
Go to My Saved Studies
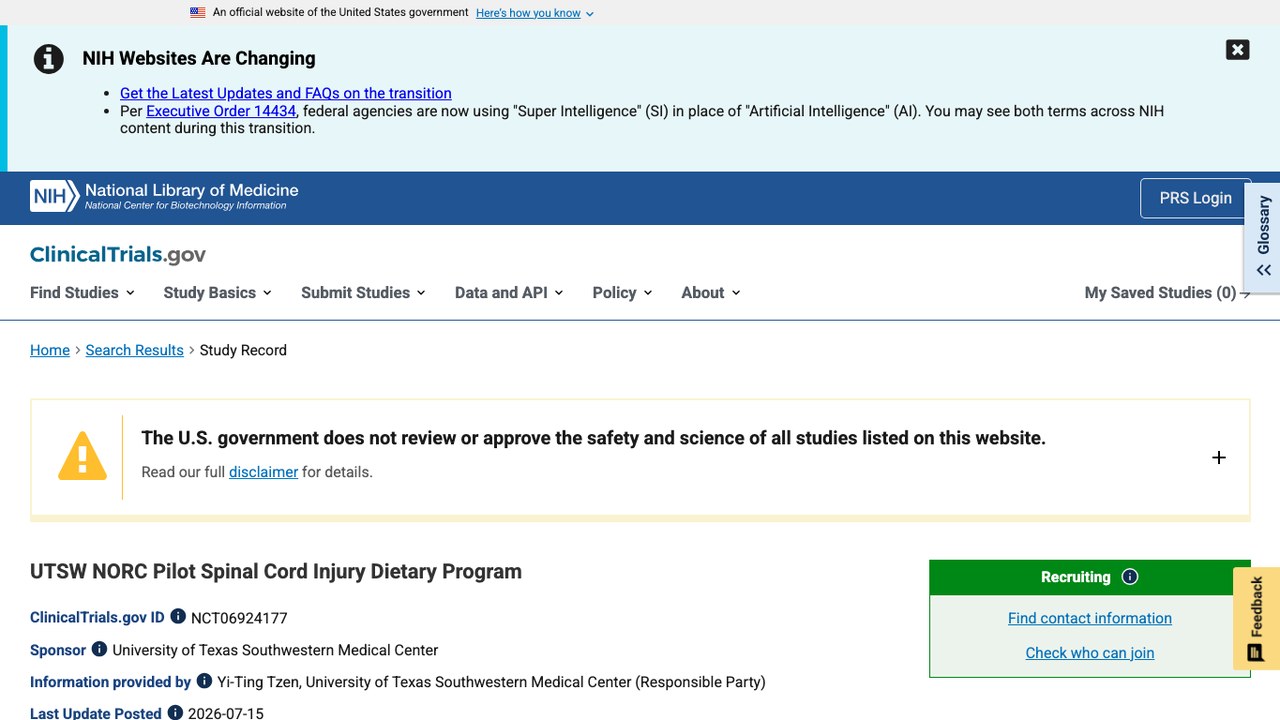click(1167, 292)
